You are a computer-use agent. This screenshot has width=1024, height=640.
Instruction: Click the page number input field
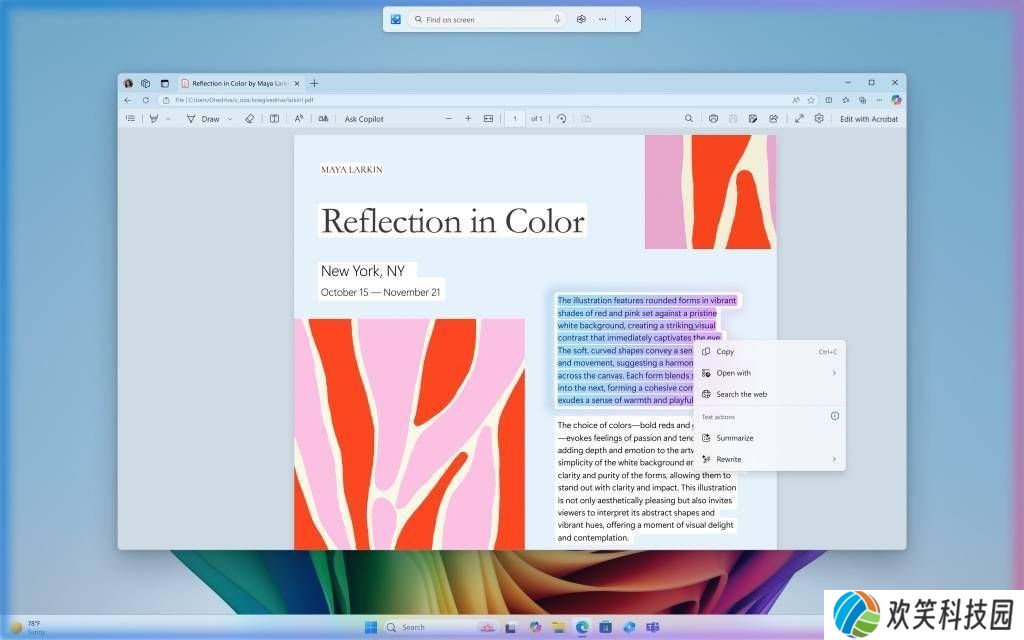[515, 119]
